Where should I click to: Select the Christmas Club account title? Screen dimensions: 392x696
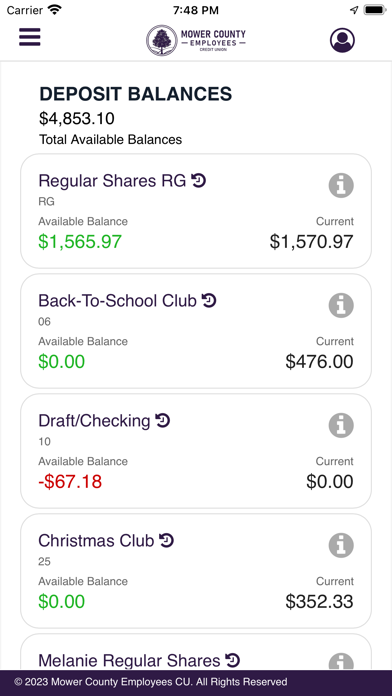(96, 541)
